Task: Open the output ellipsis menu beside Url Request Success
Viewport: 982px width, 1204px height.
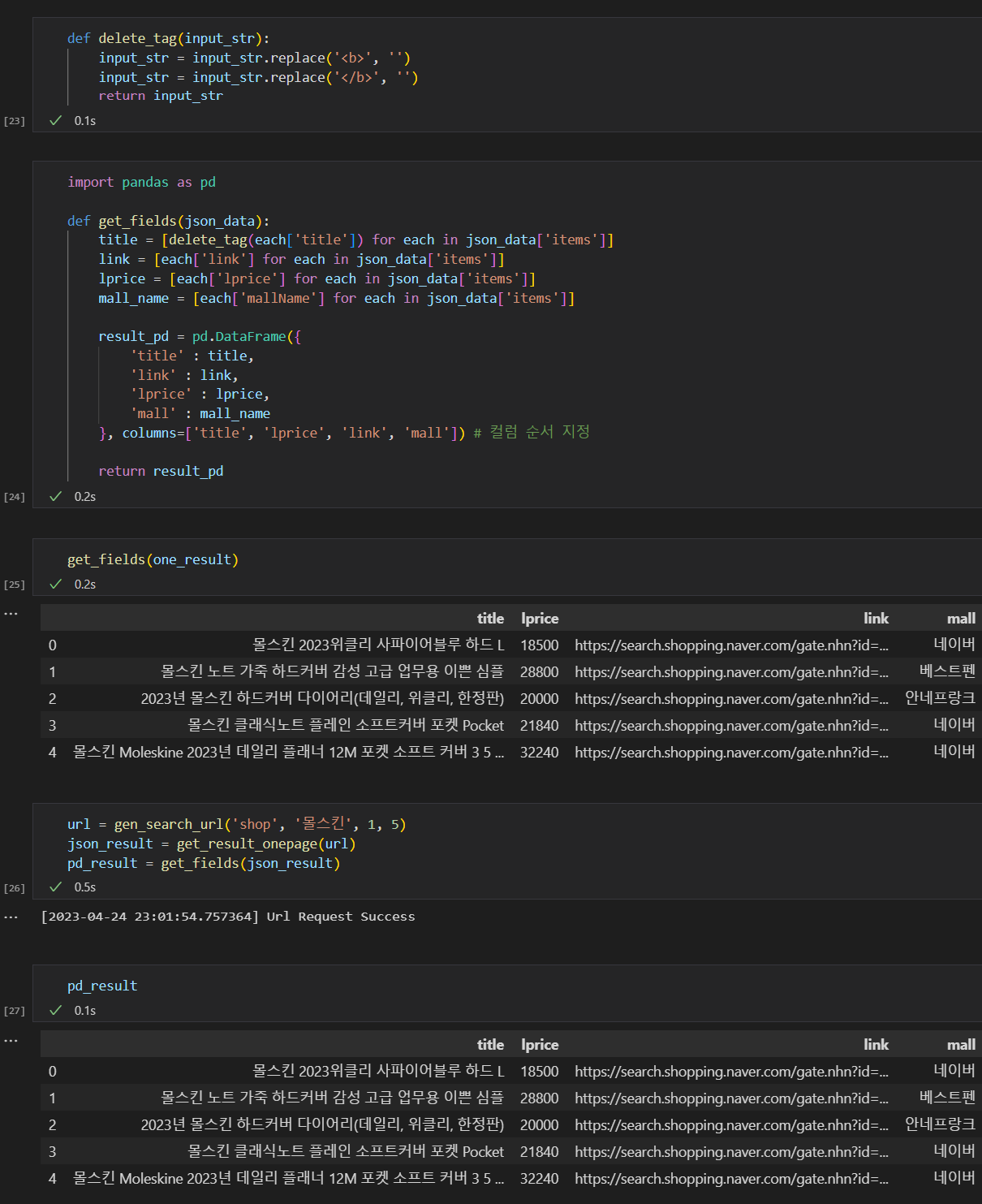Action: coord(11,917)
